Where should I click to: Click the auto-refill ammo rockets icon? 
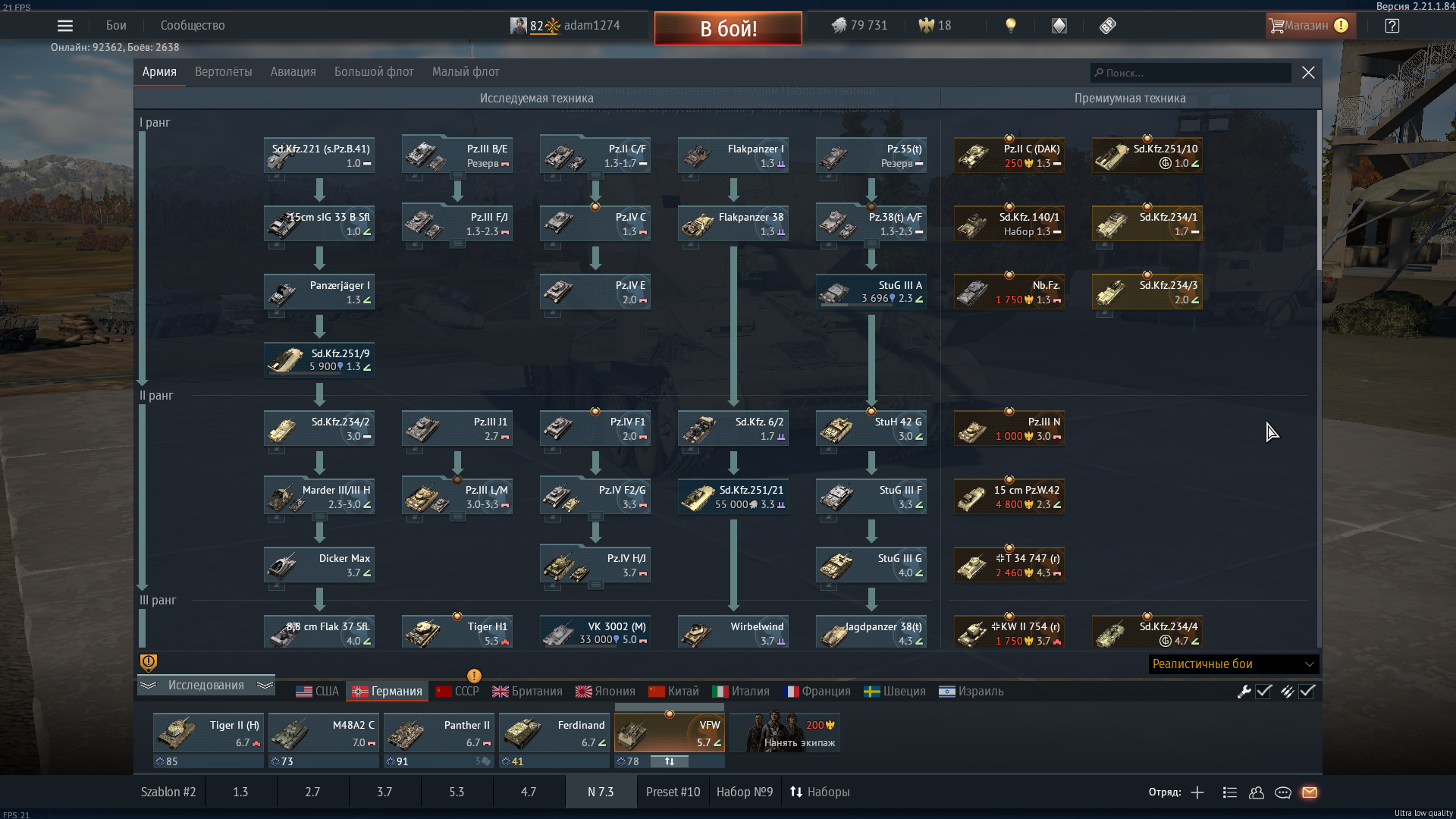(1287, 692)
